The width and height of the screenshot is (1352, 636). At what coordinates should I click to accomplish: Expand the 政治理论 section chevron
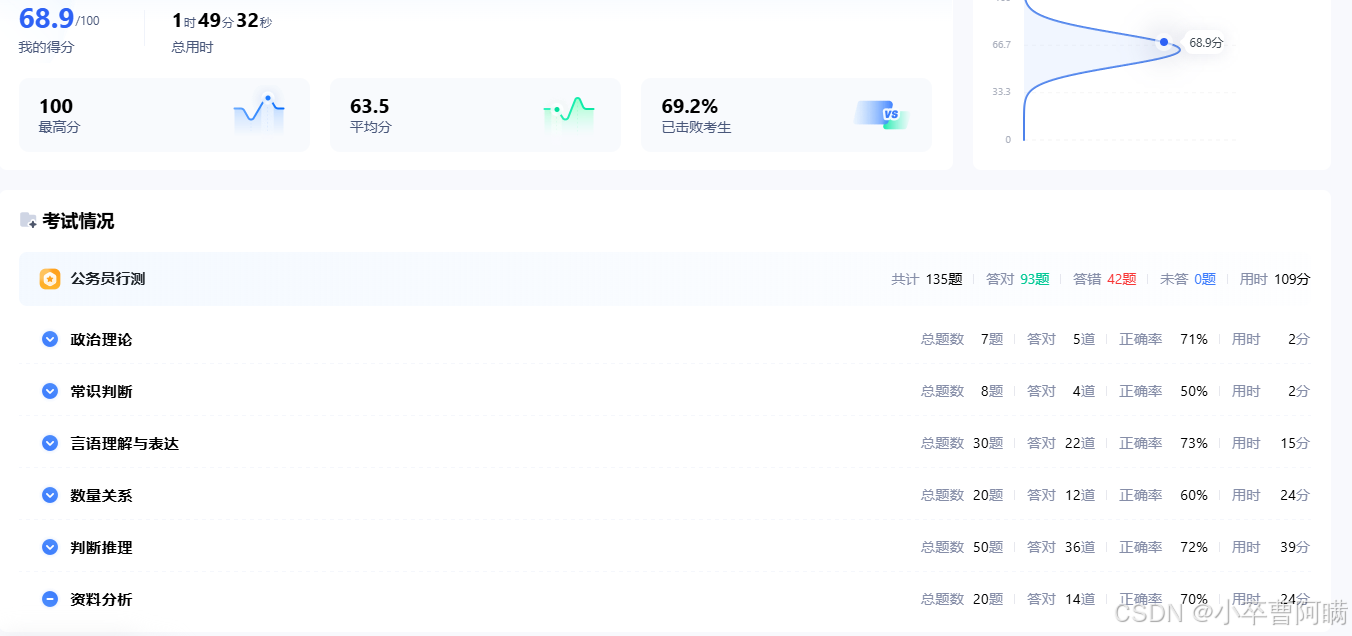50,339
